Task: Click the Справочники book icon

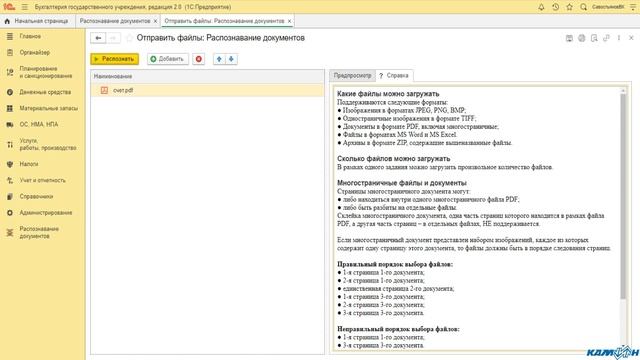Action: (x=10, y=197)
